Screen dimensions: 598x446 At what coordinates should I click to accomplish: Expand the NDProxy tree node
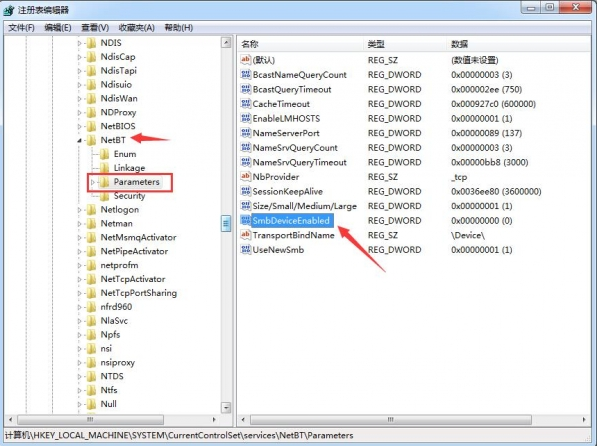(79, 113)
